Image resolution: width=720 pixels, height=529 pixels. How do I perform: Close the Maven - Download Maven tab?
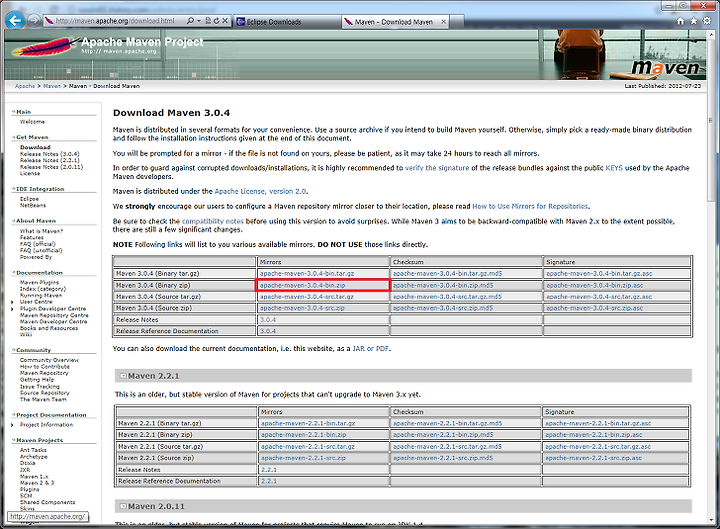[x=443, y=22]
